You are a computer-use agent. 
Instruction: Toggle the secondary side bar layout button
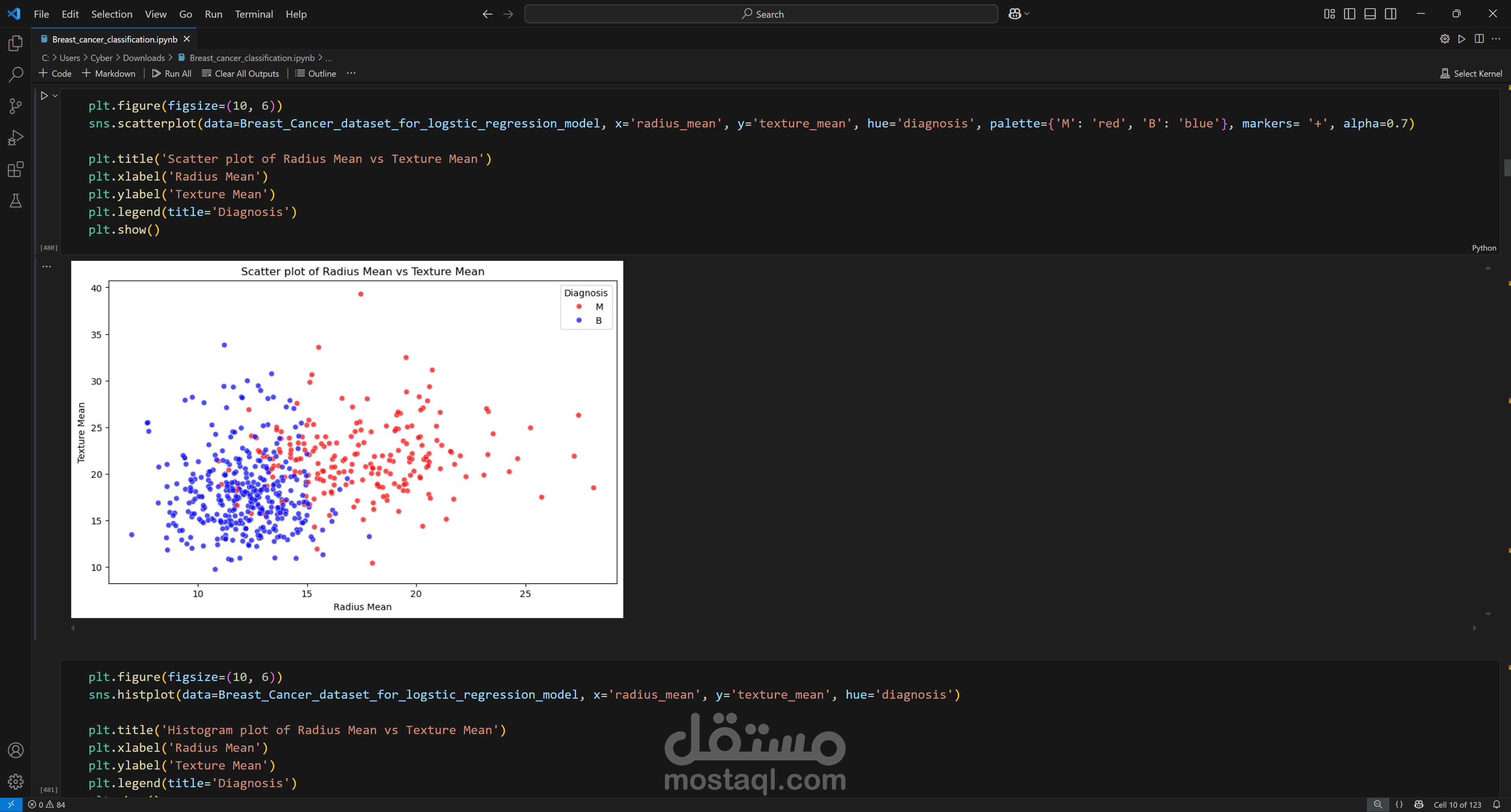pos(1390,14)
